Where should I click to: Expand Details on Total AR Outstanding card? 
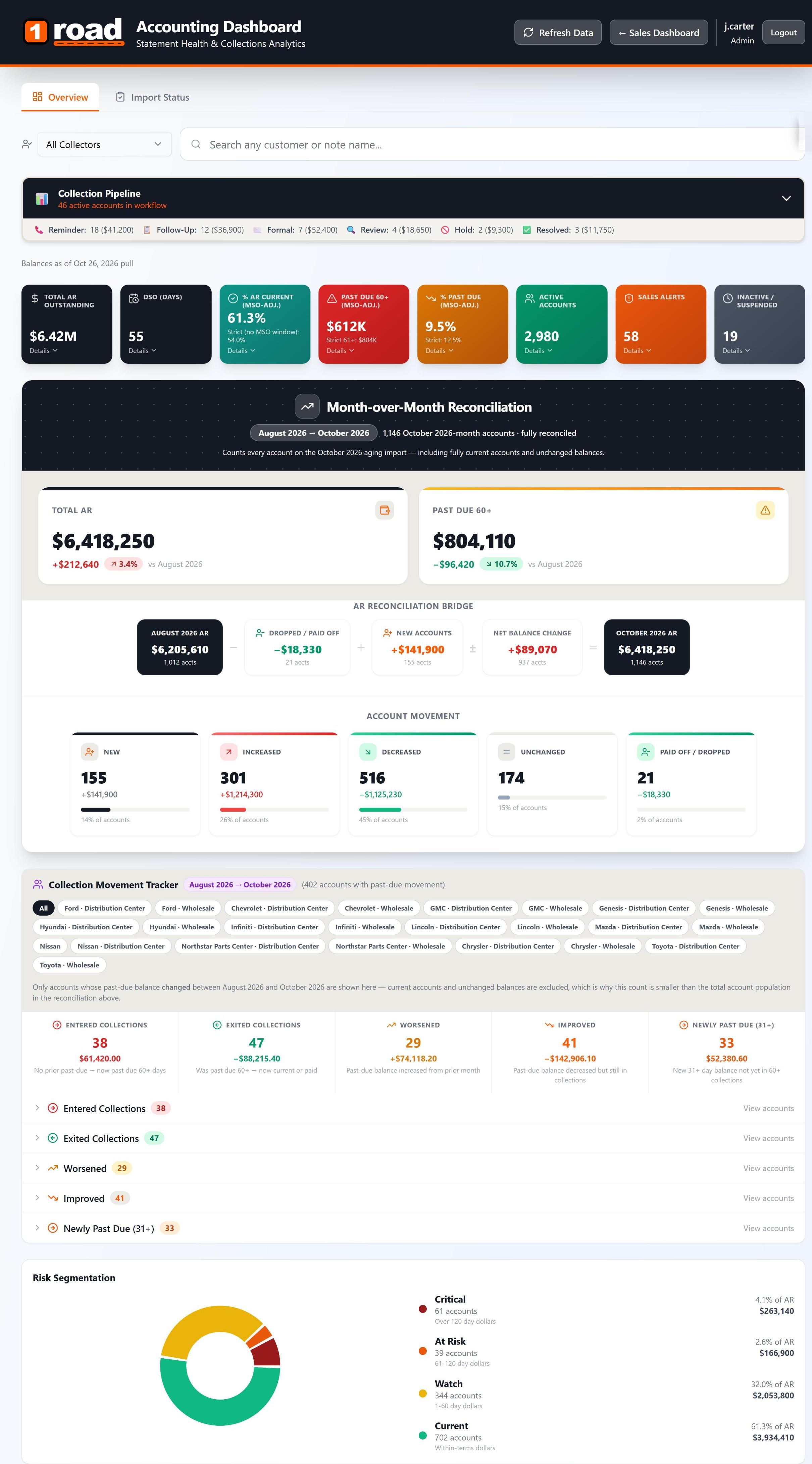pyautogui.click(x=44, y=351)
